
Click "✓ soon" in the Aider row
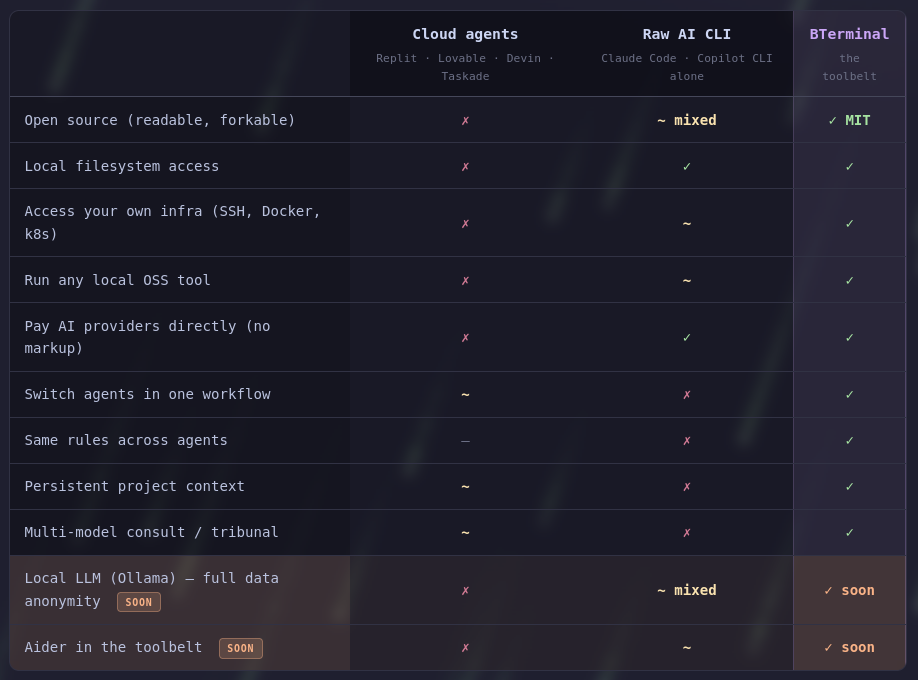click(x=849, y=647)
